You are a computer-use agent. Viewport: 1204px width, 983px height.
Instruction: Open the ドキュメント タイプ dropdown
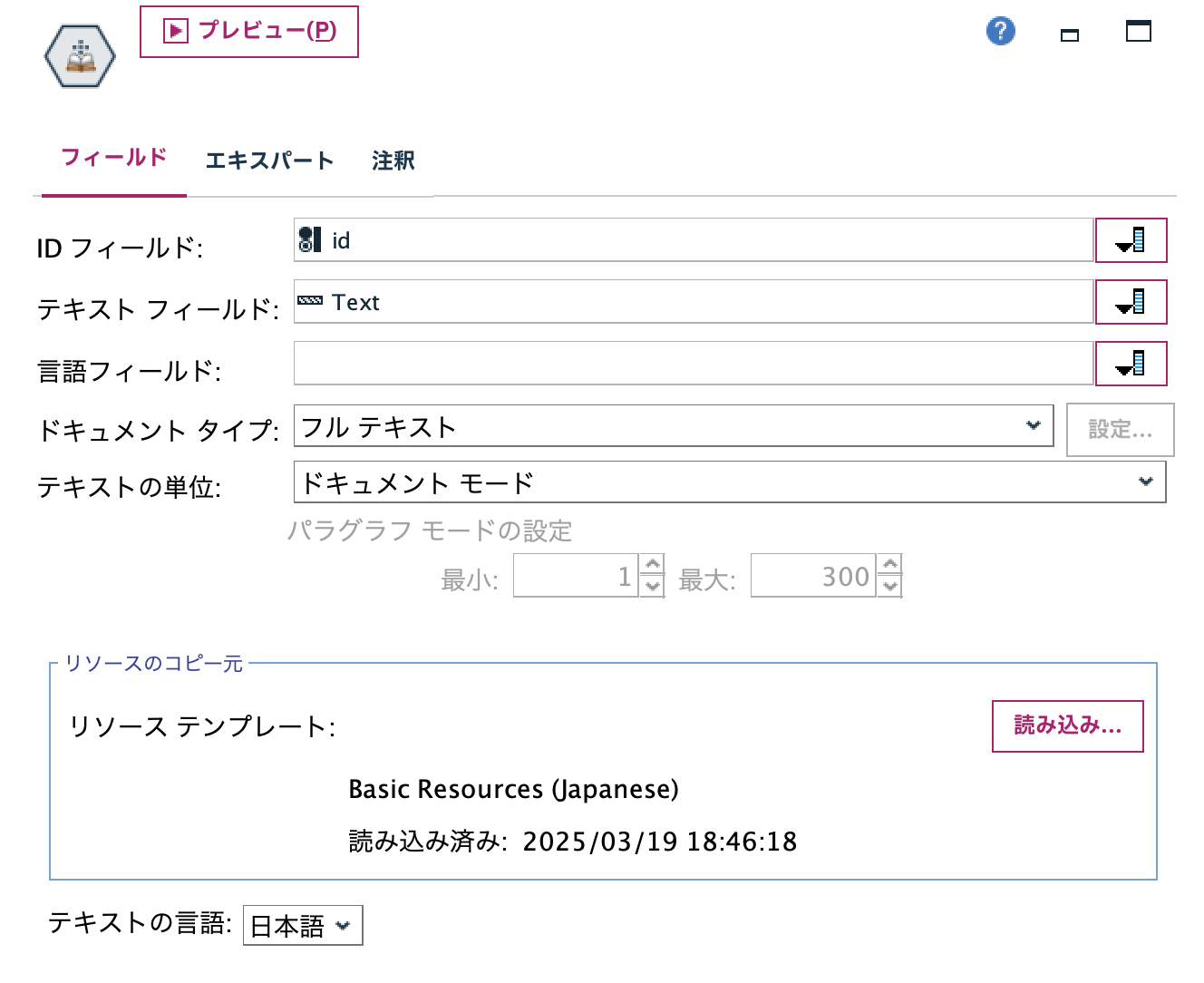[1033, 424]
